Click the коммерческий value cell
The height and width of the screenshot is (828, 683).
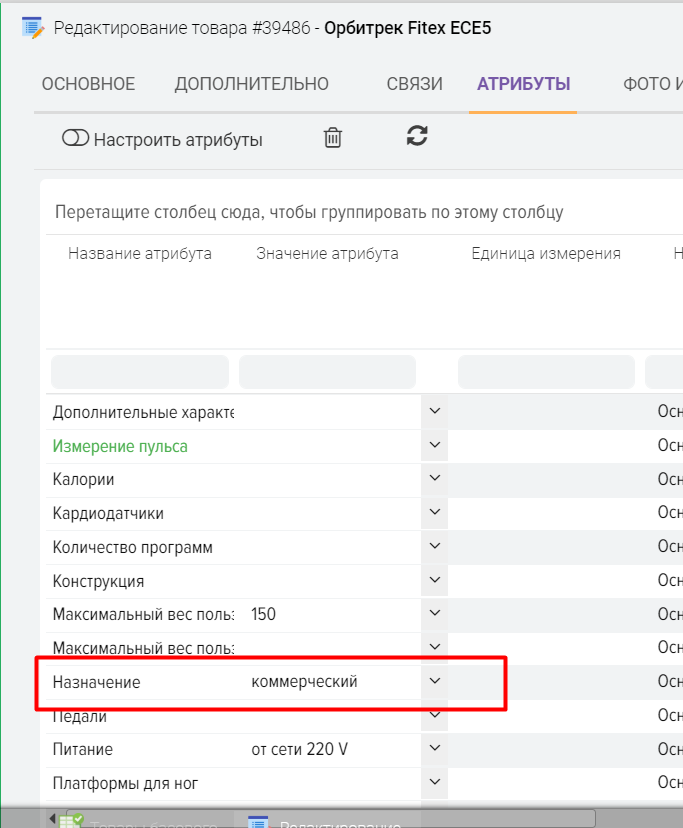tap(304, 682)
